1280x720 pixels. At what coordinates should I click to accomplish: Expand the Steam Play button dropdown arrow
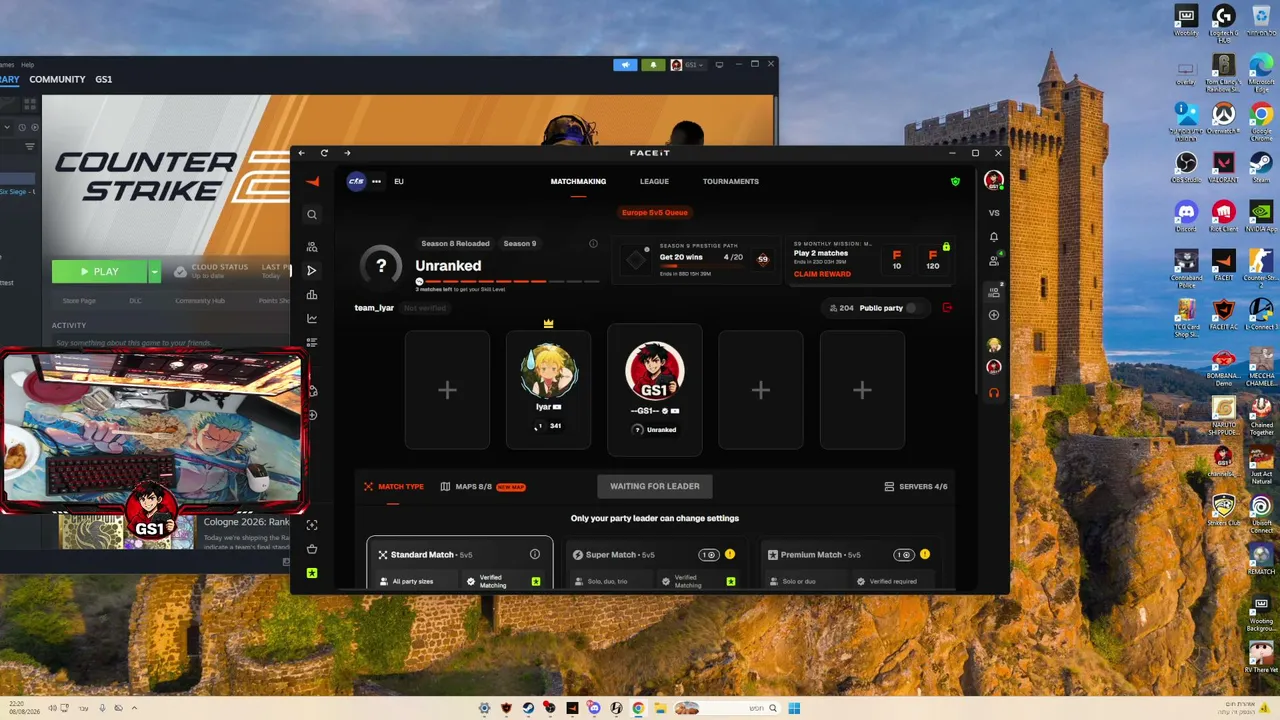pos(154,271)
